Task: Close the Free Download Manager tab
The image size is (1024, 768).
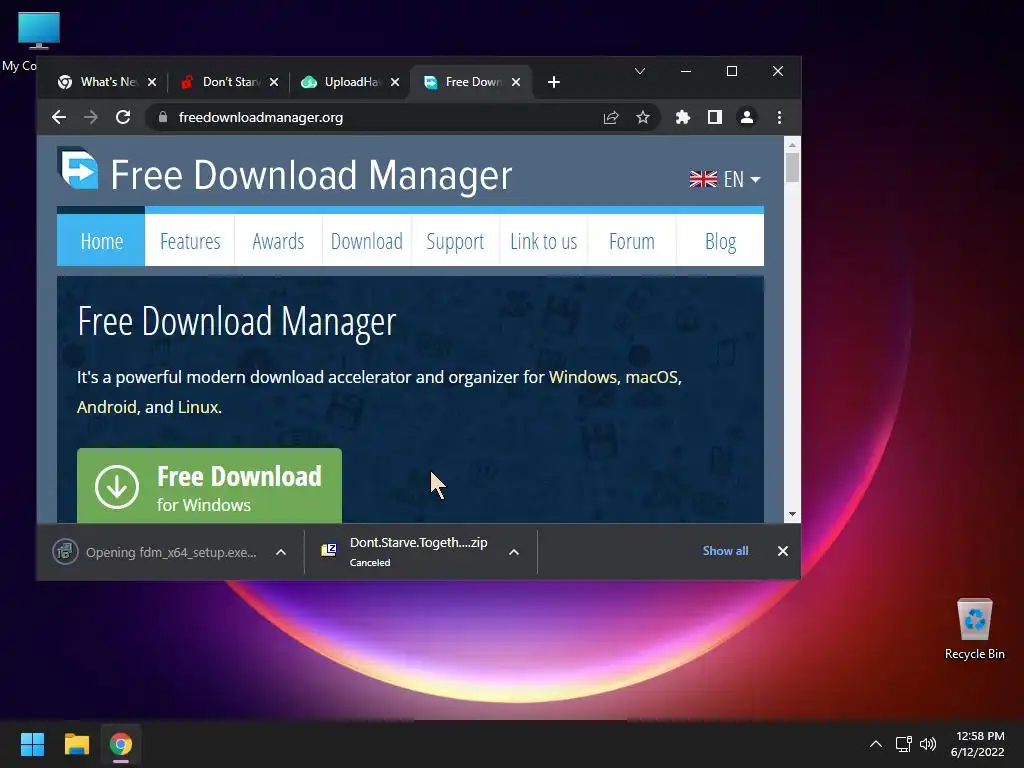Action: point(516,82)
